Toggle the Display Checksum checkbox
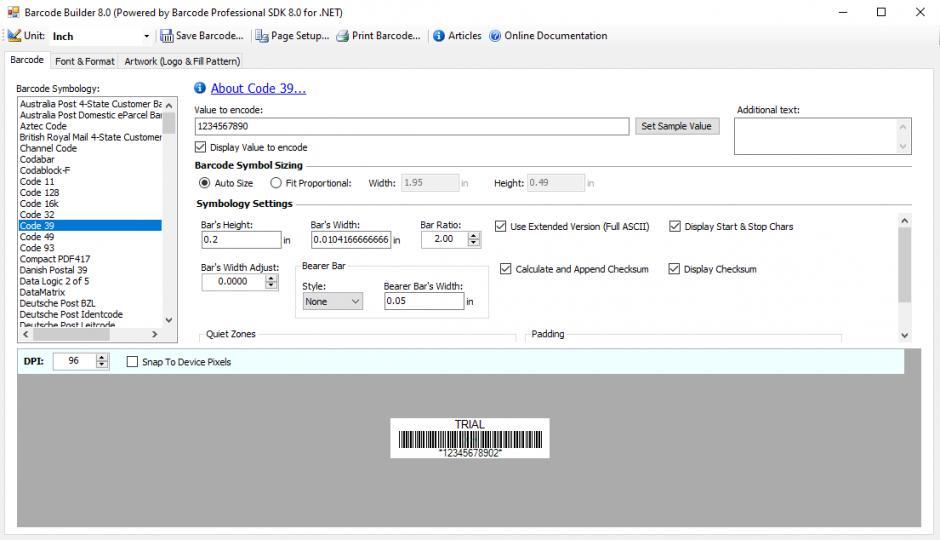This screenshot has width=940, height=540. click(x=674, y=269)
